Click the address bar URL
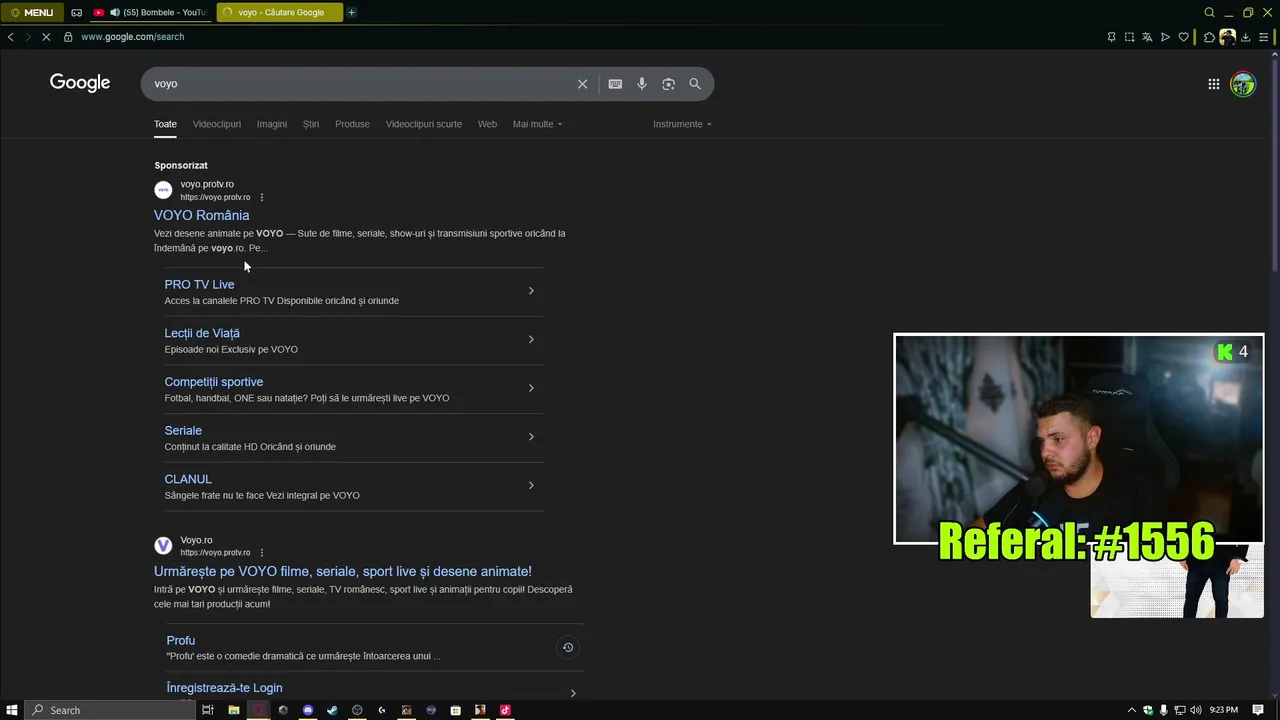Viewport: 1280px width, 720px height. tap(132, 37)
